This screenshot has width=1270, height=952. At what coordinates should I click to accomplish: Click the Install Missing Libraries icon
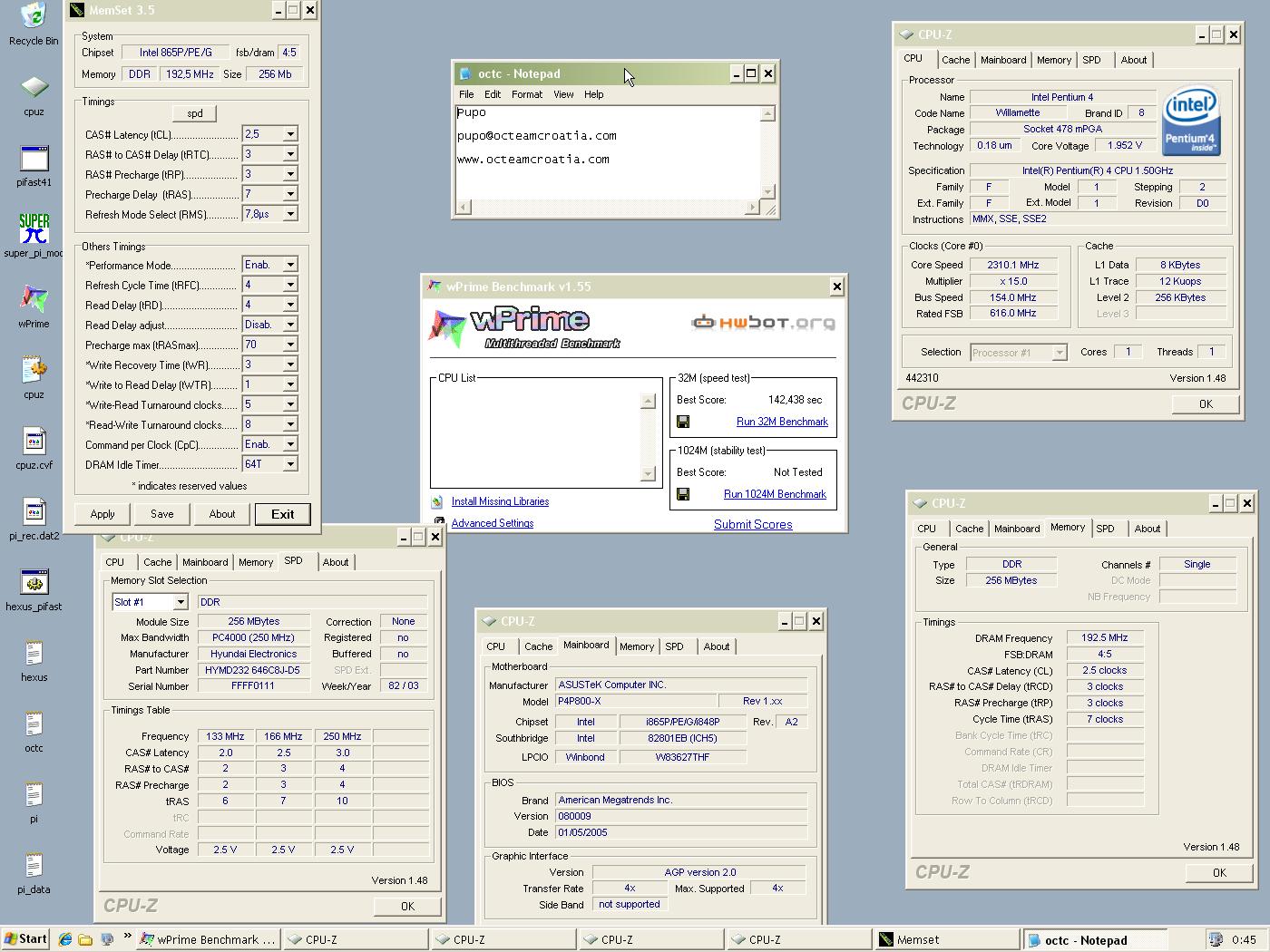(438, 501)
